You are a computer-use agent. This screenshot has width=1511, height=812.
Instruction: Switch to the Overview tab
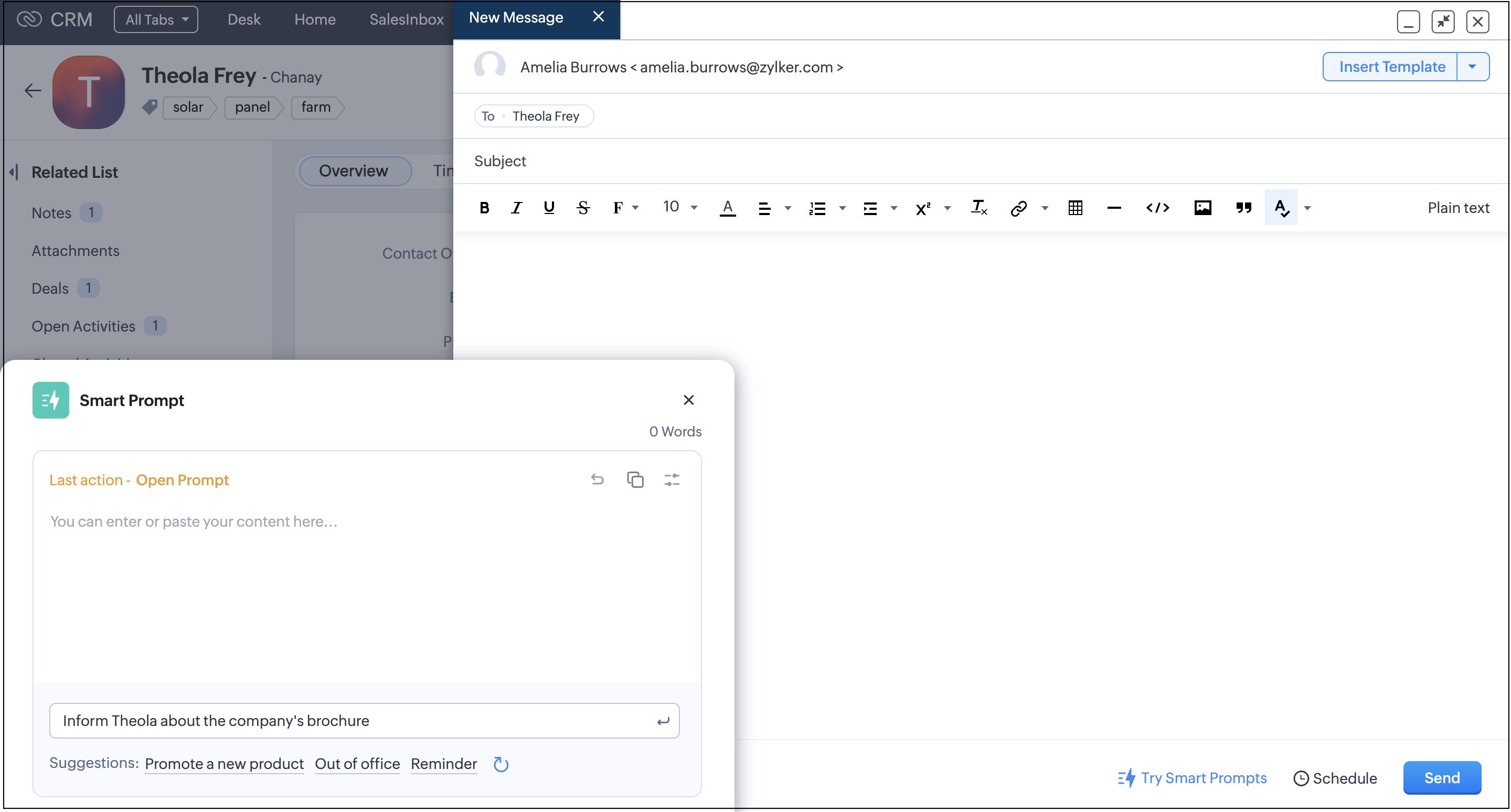click(354, 170)
